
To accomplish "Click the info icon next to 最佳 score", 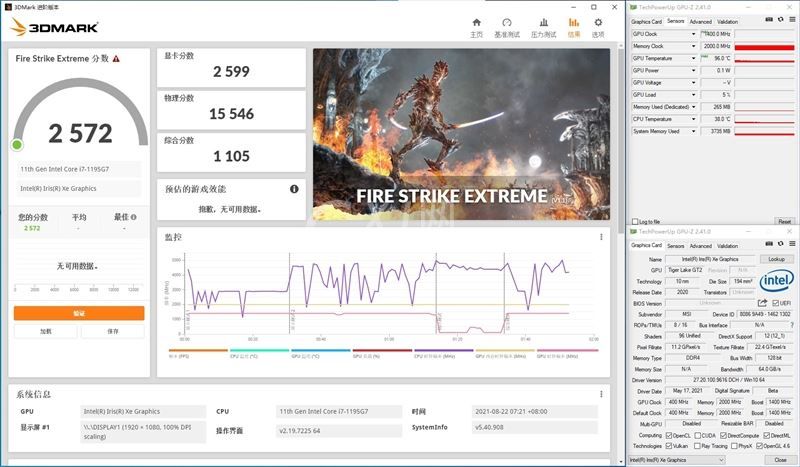I will tap(134, 217).
